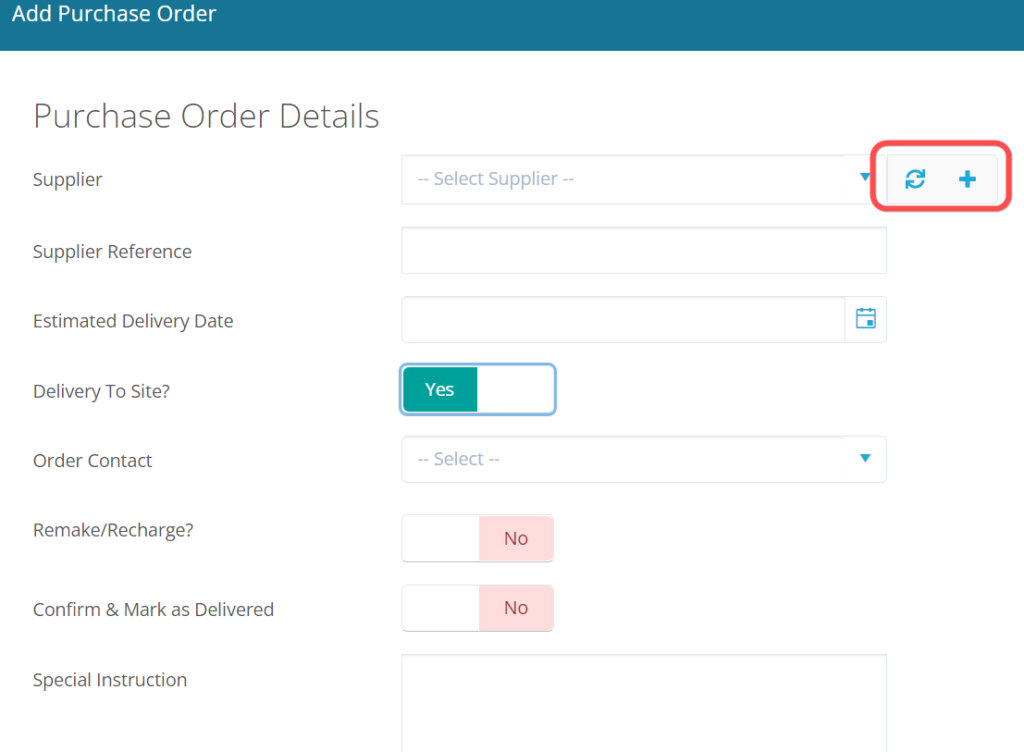Viewport: 1024px width, 752px height.
Task: Click the Supplier Reference label
Action: (112, 252)
